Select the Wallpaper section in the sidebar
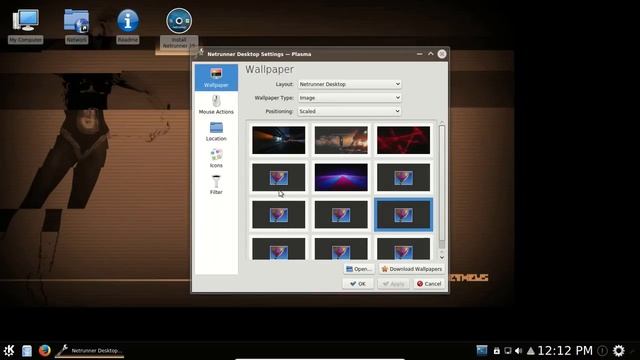The image size is (640, 360). (216, 77)
